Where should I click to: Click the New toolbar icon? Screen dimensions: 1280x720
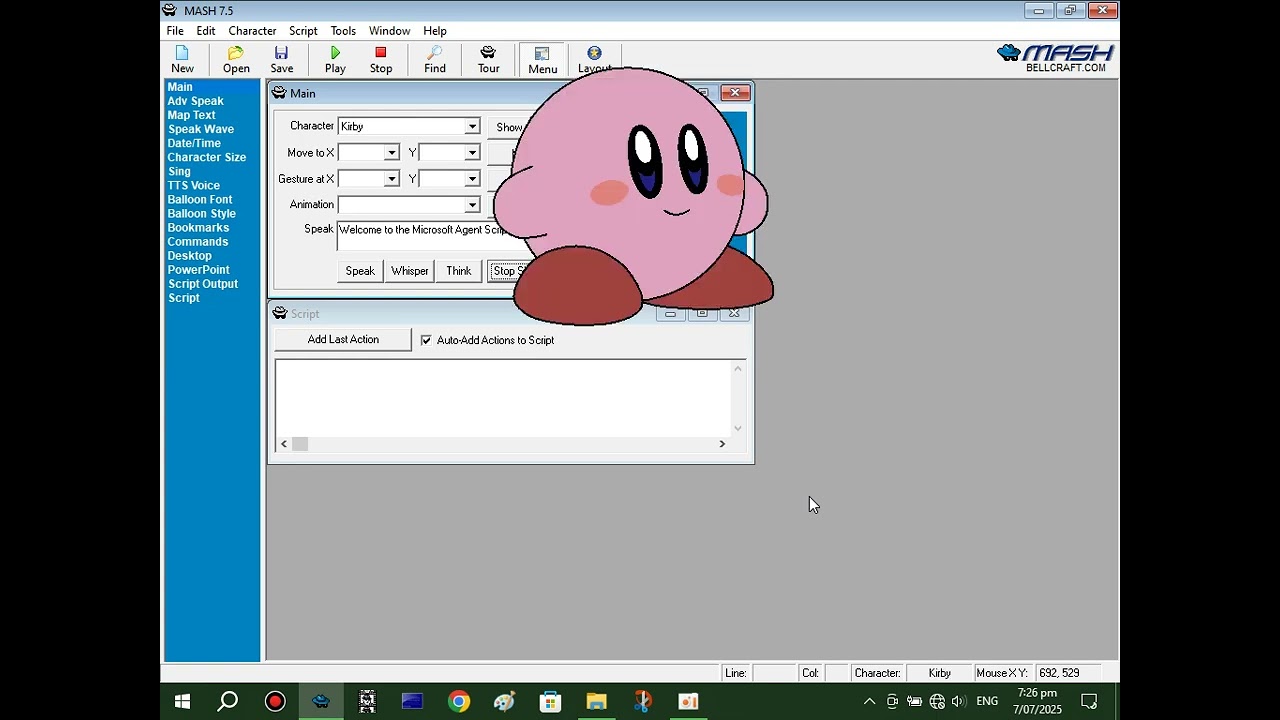click(x=182, y=60)
